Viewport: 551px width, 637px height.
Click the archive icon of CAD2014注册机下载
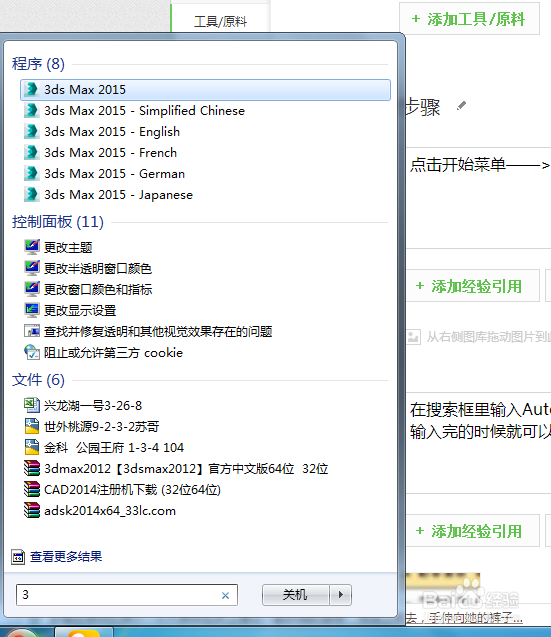point(32,490)
